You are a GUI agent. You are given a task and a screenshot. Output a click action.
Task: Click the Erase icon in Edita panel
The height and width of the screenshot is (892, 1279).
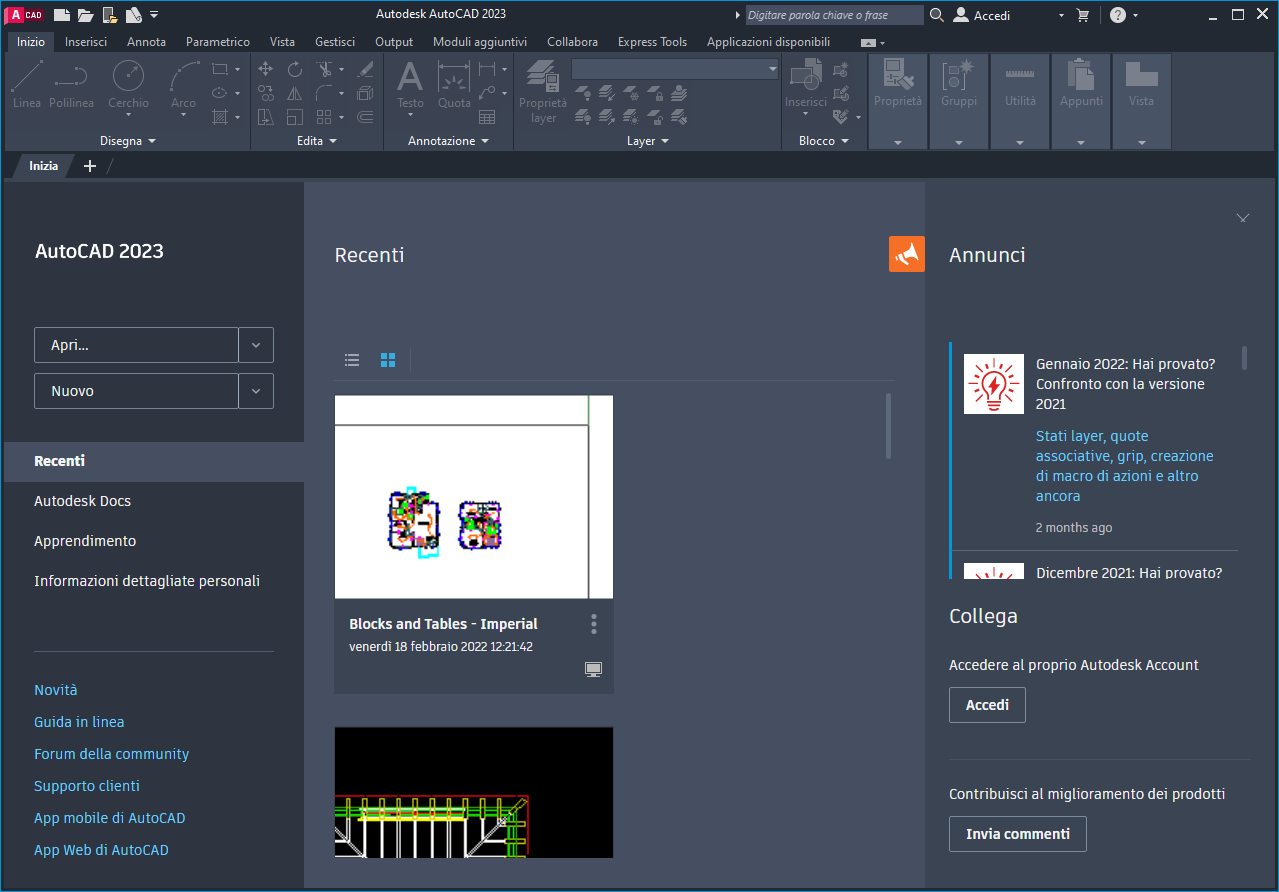click(365, 69)
